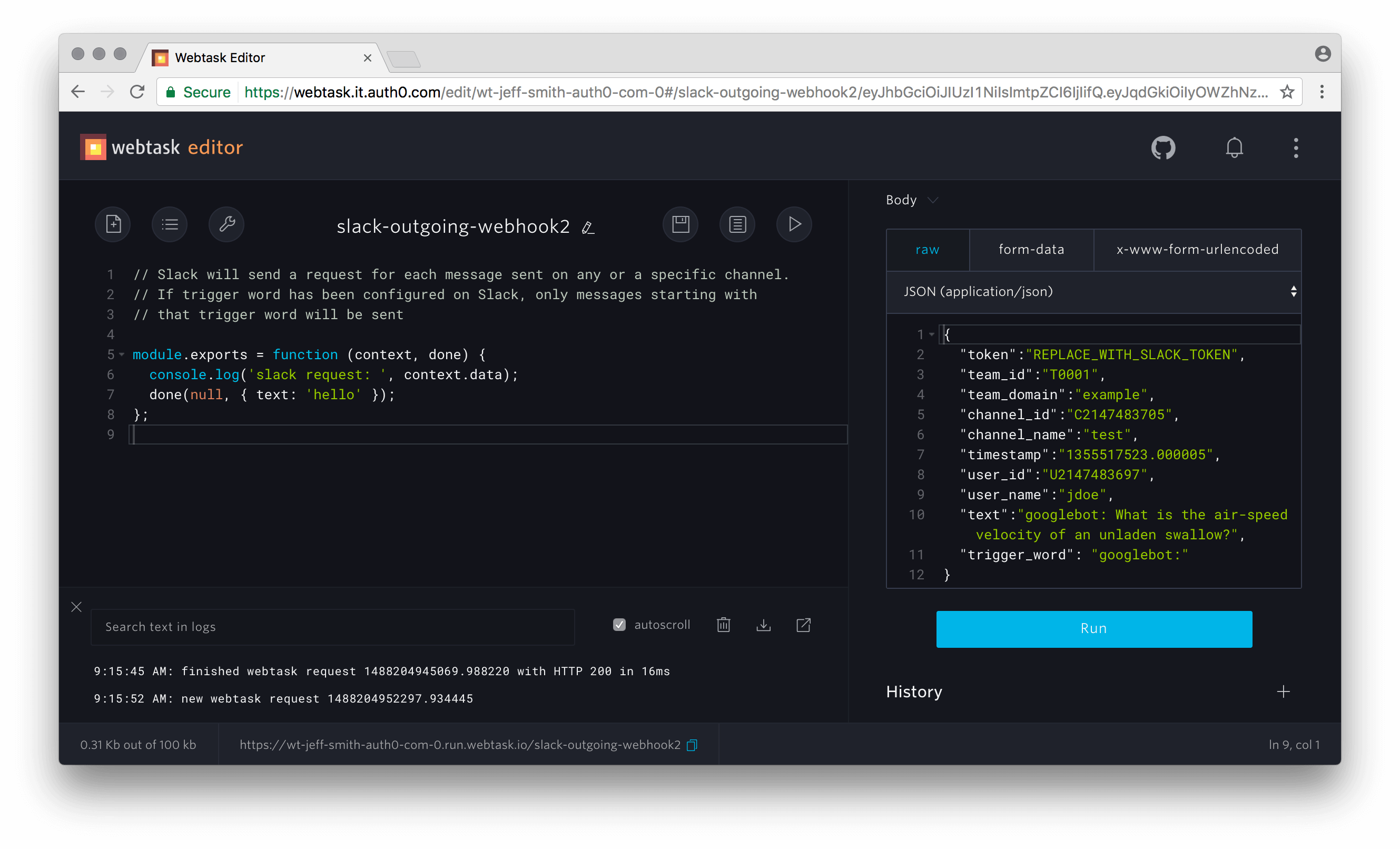Copy the webtask URL in status bar
The height and width of the screenshot is (849, 1400).
pos(692,745)
